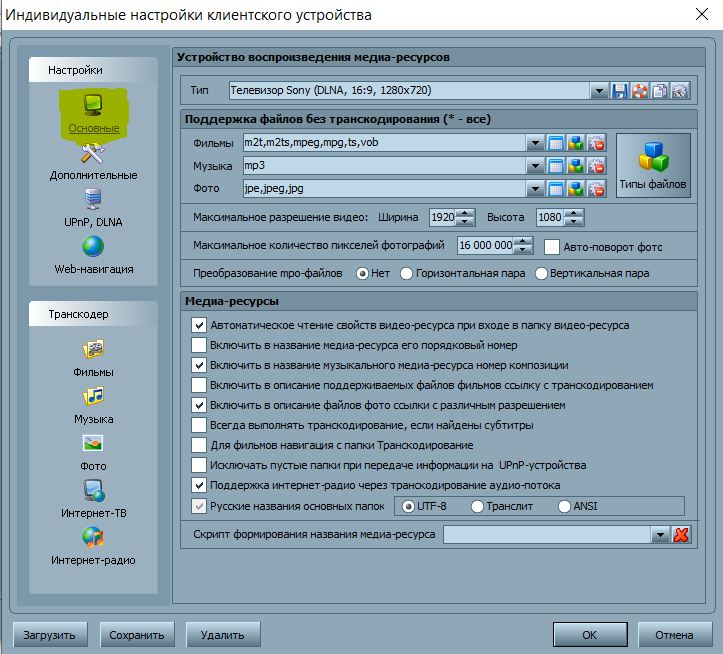The width and height of the screenshot is (723, 654).
Task: Click the table grid icon in Фильмы row
Action: (556, 143)
